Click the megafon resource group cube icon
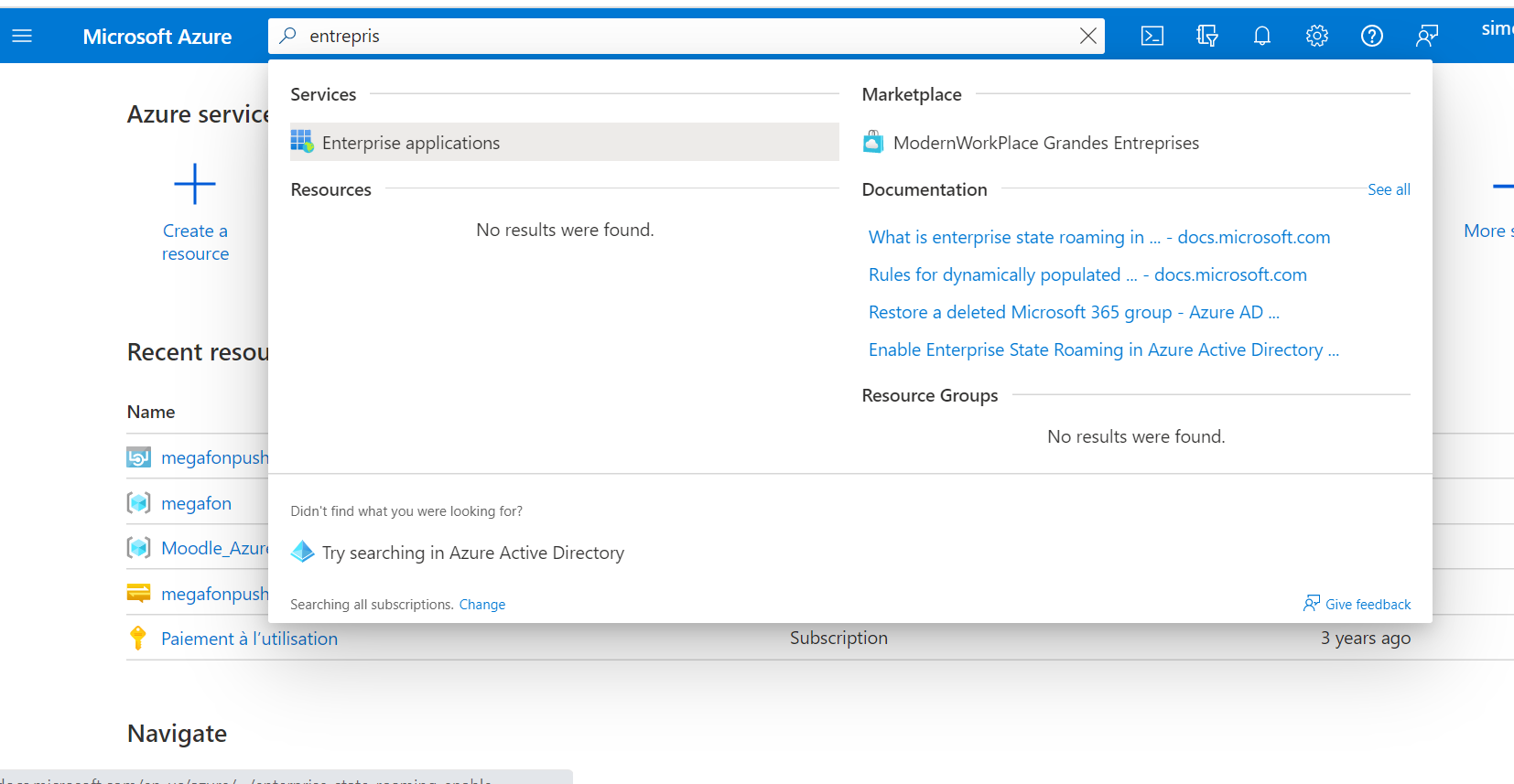 coord(138,503)
